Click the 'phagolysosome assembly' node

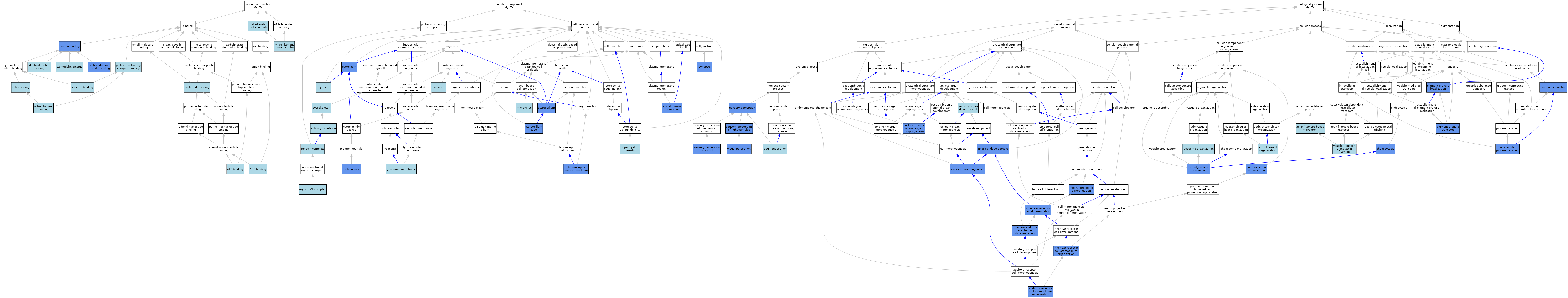(1198, 169)
